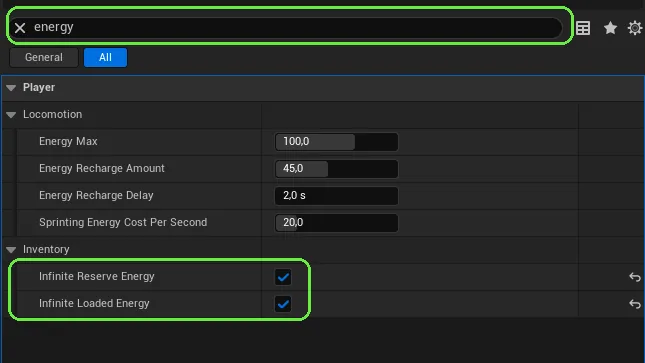
Task: Select the All filter tab
Action: [x=105, y=57]
